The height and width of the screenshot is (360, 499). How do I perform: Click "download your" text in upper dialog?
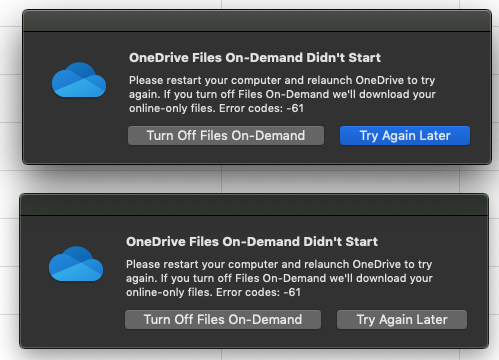(397, 94)
